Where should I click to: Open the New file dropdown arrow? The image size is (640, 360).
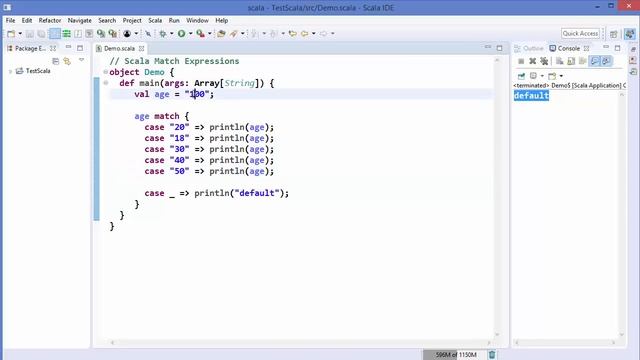tap(20, 33)
